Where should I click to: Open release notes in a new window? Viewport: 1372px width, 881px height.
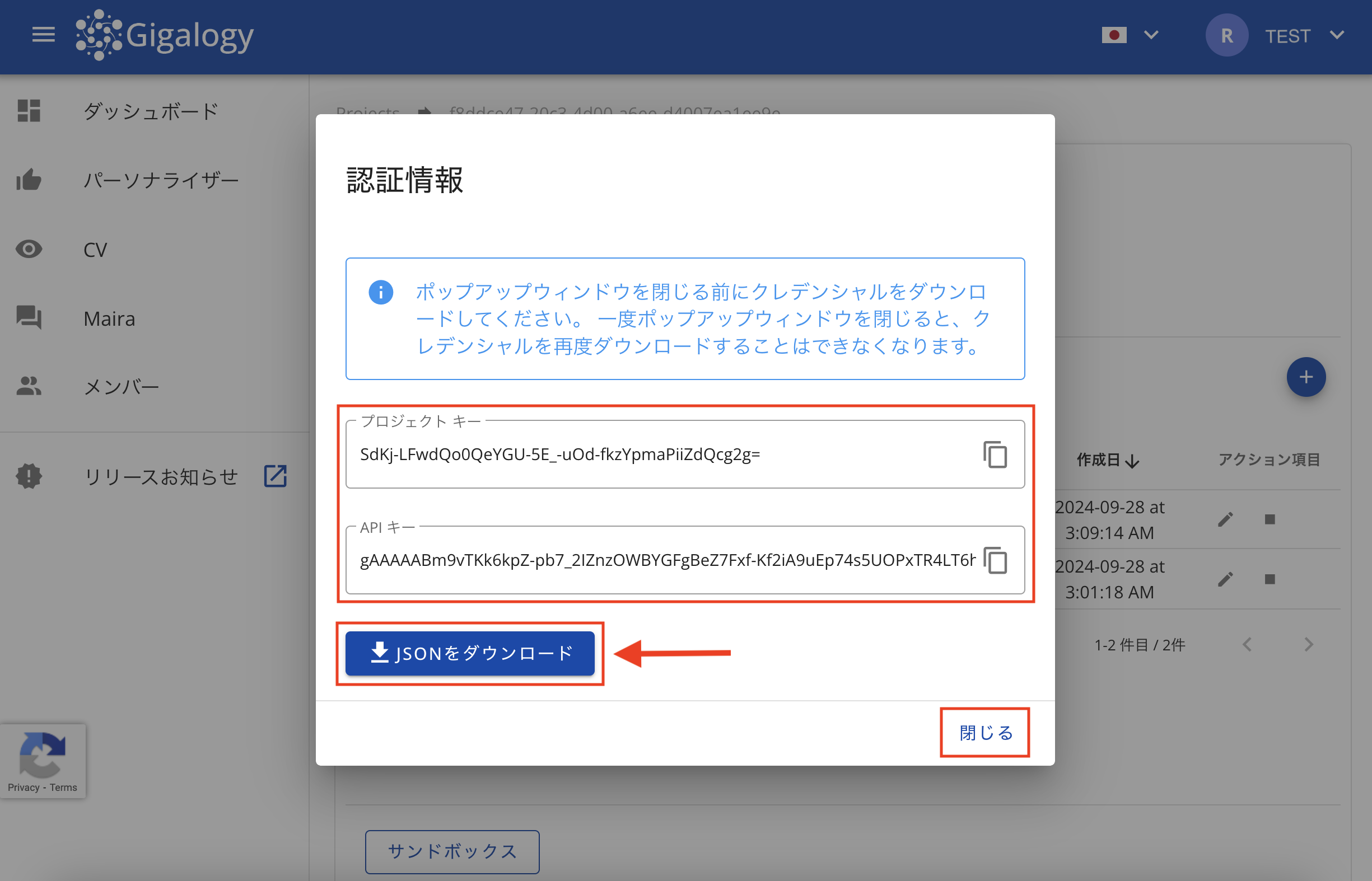pos(276,476)
